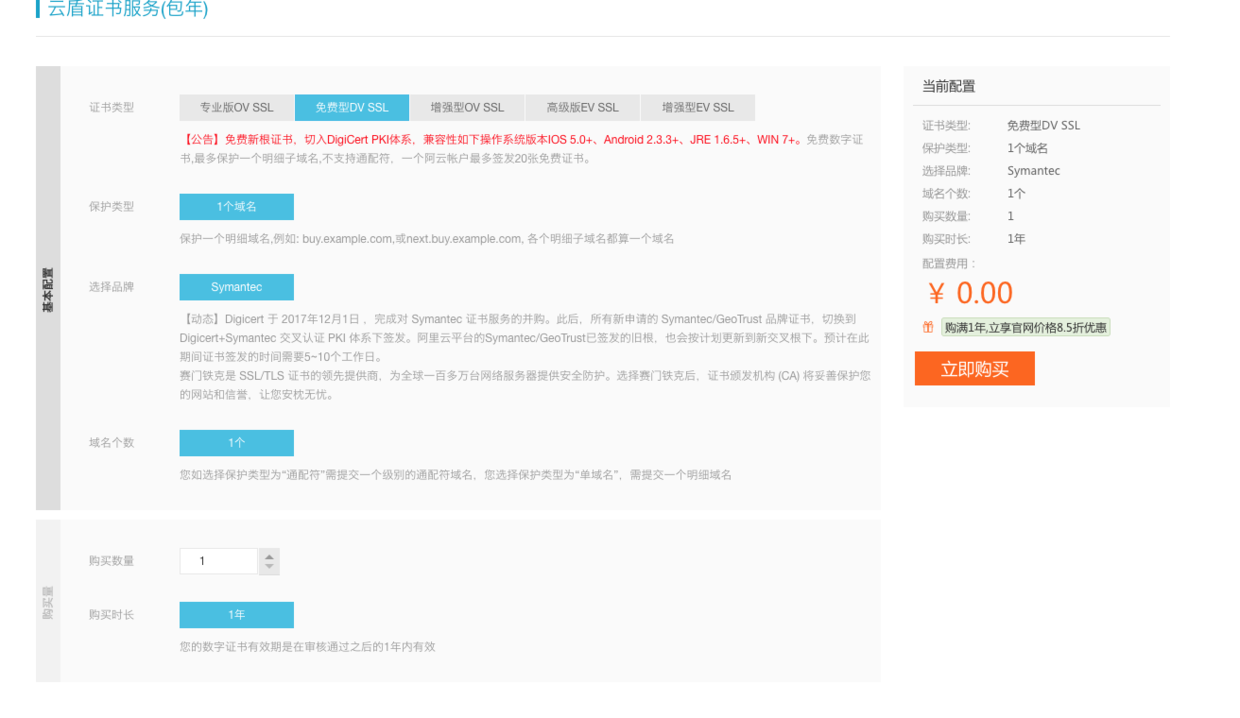Click the 保护类型 label in the form
Screen dimensions: 1240x718
click(x=111, y=207)
